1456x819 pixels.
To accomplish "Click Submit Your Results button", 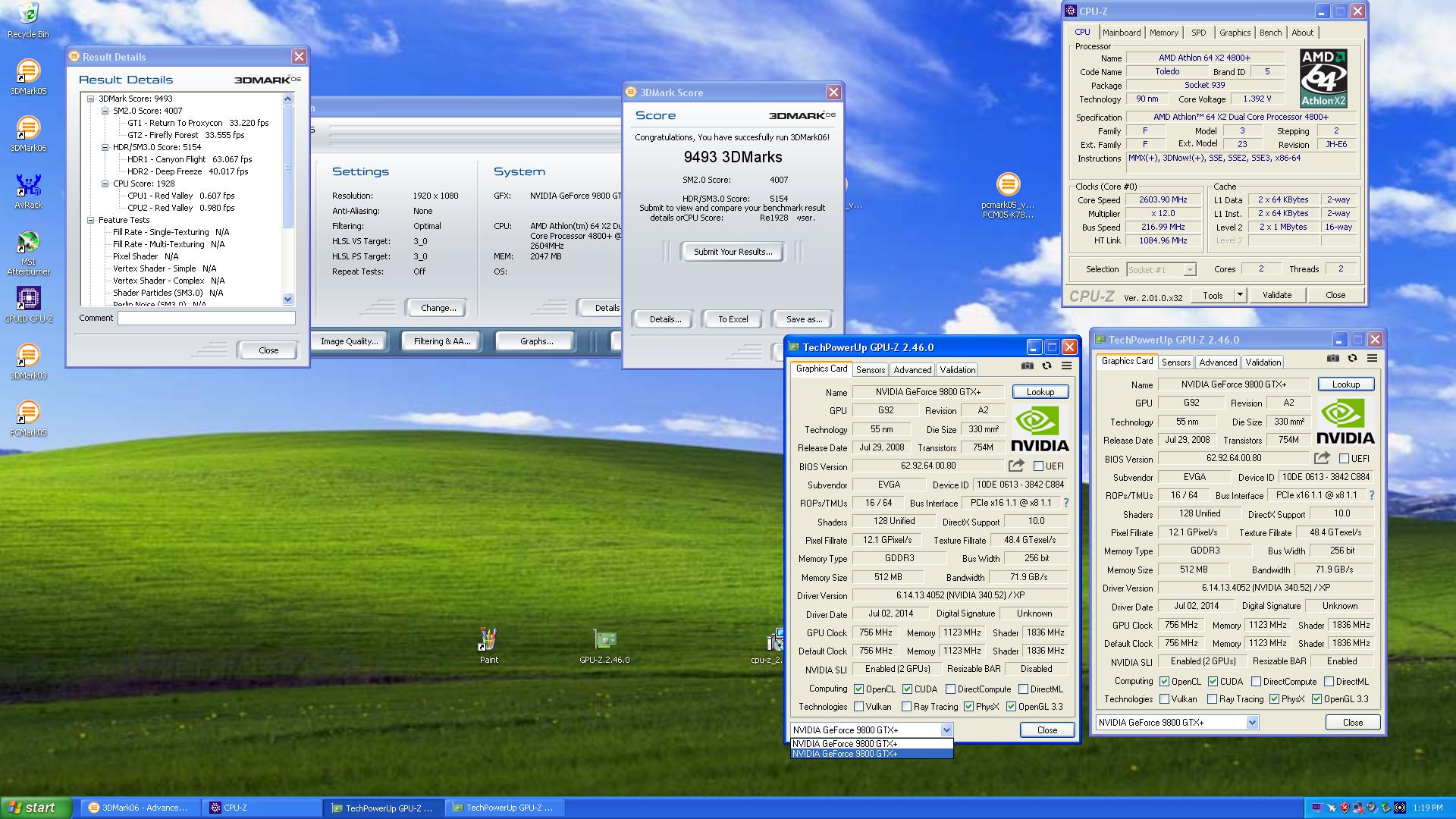I will pyautogui.click(x=733, y=252).
